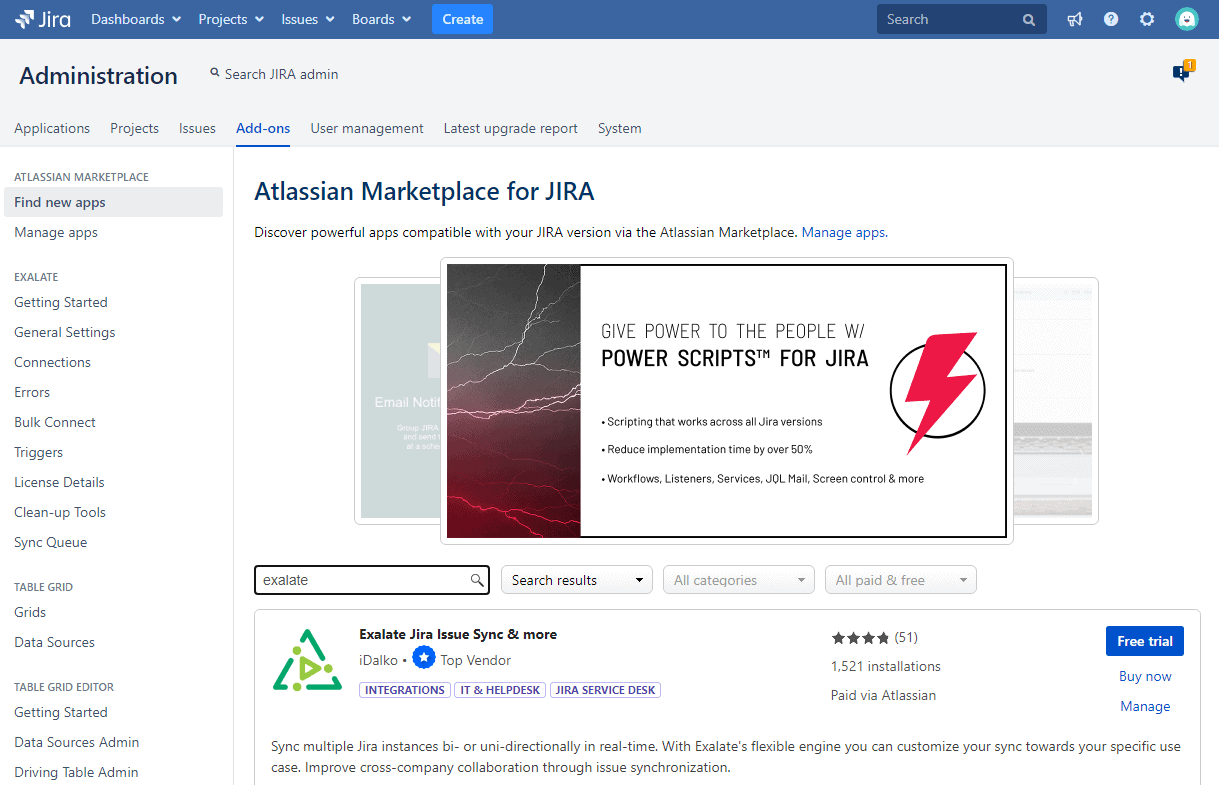
Task: Open Manage apps in sidebar
Action: point(56,232)
